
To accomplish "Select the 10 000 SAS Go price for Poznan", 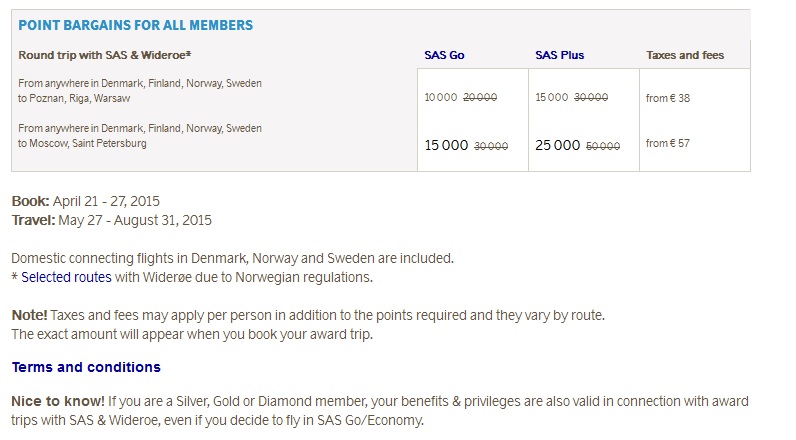I will tap(441, 97).
